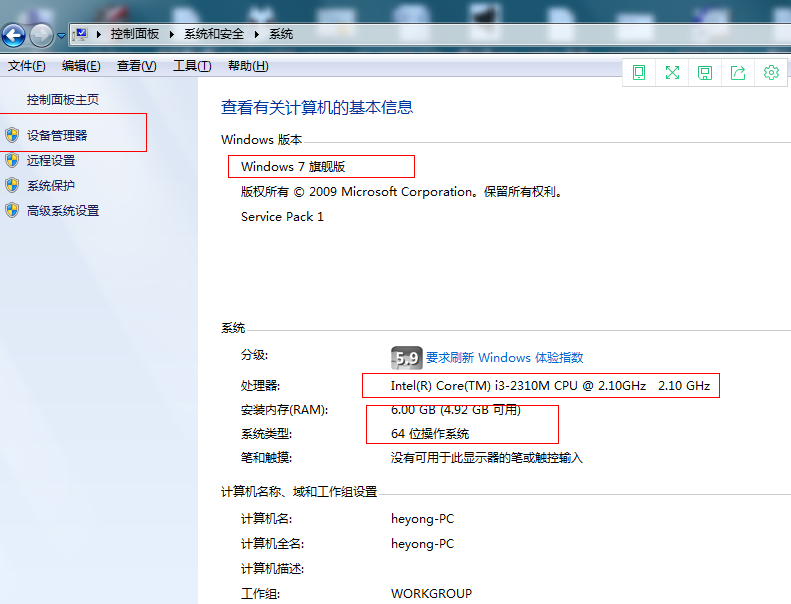Click the green share arrow icon

coord(738,72)
